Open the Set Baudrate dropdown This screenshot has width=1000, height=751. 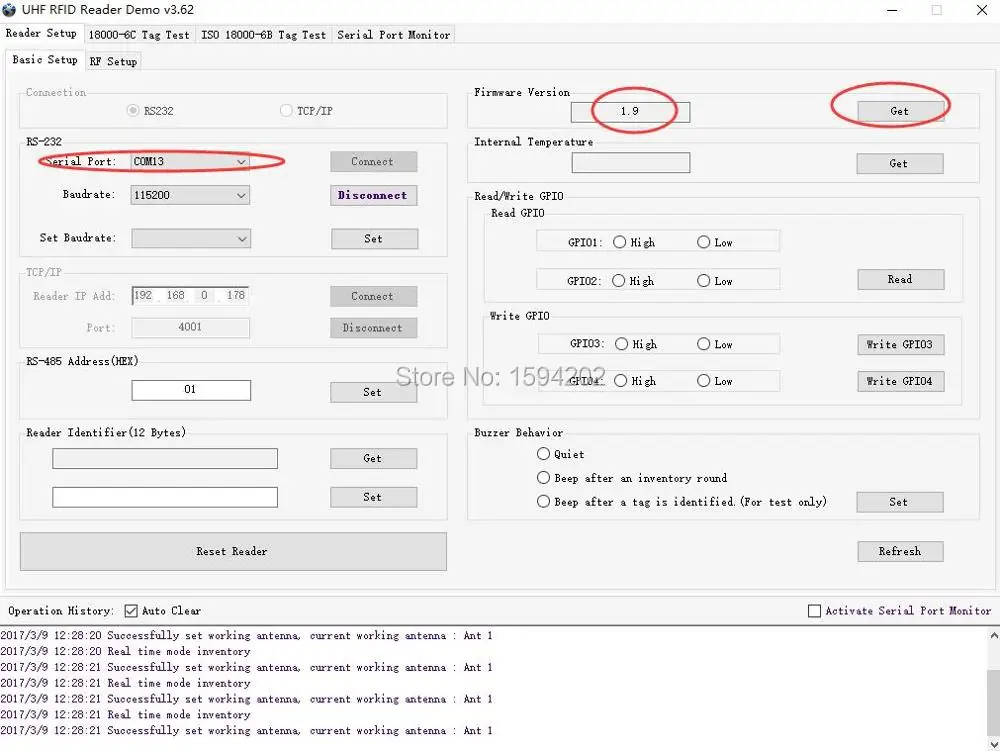click(241, 239)
